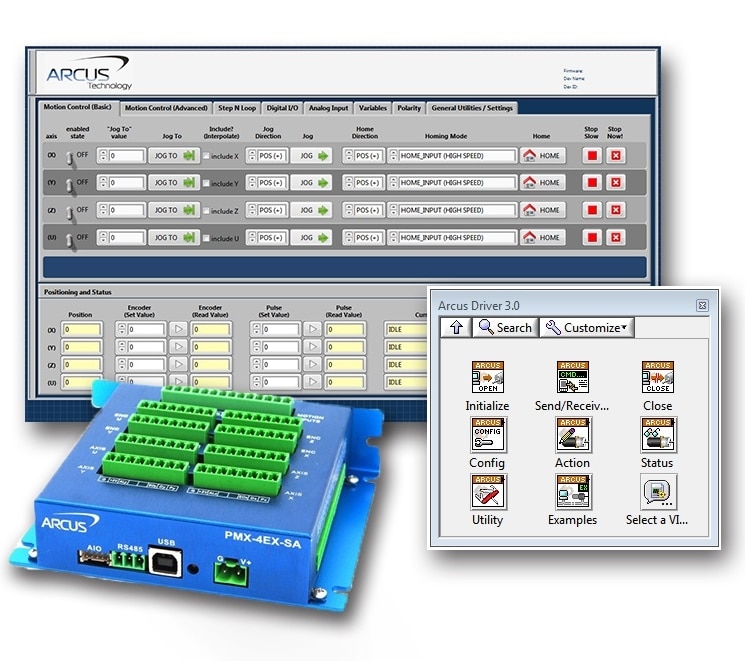Image resolution: width=745 pixels, height=661 pixels.
Task: Close the Arcus Driver 3.0 palette
Action: (x=702, y=306)
